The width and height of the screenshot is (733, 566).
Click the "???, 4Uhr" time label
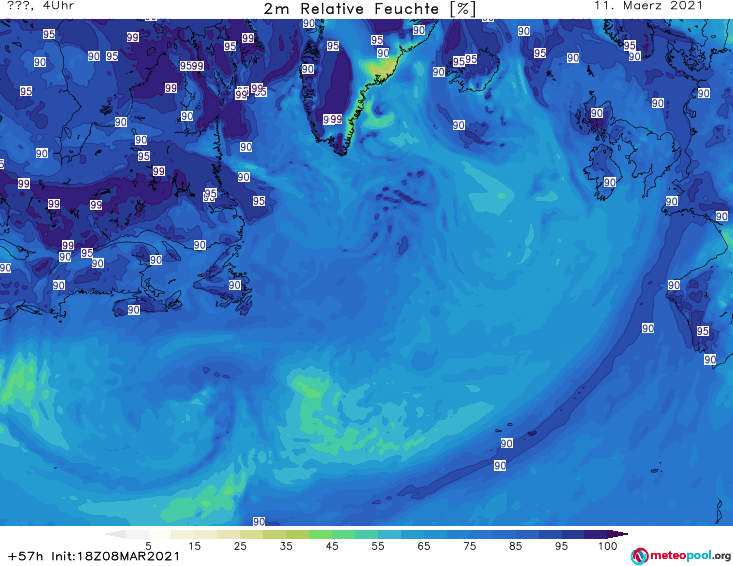tap(40, 6)
